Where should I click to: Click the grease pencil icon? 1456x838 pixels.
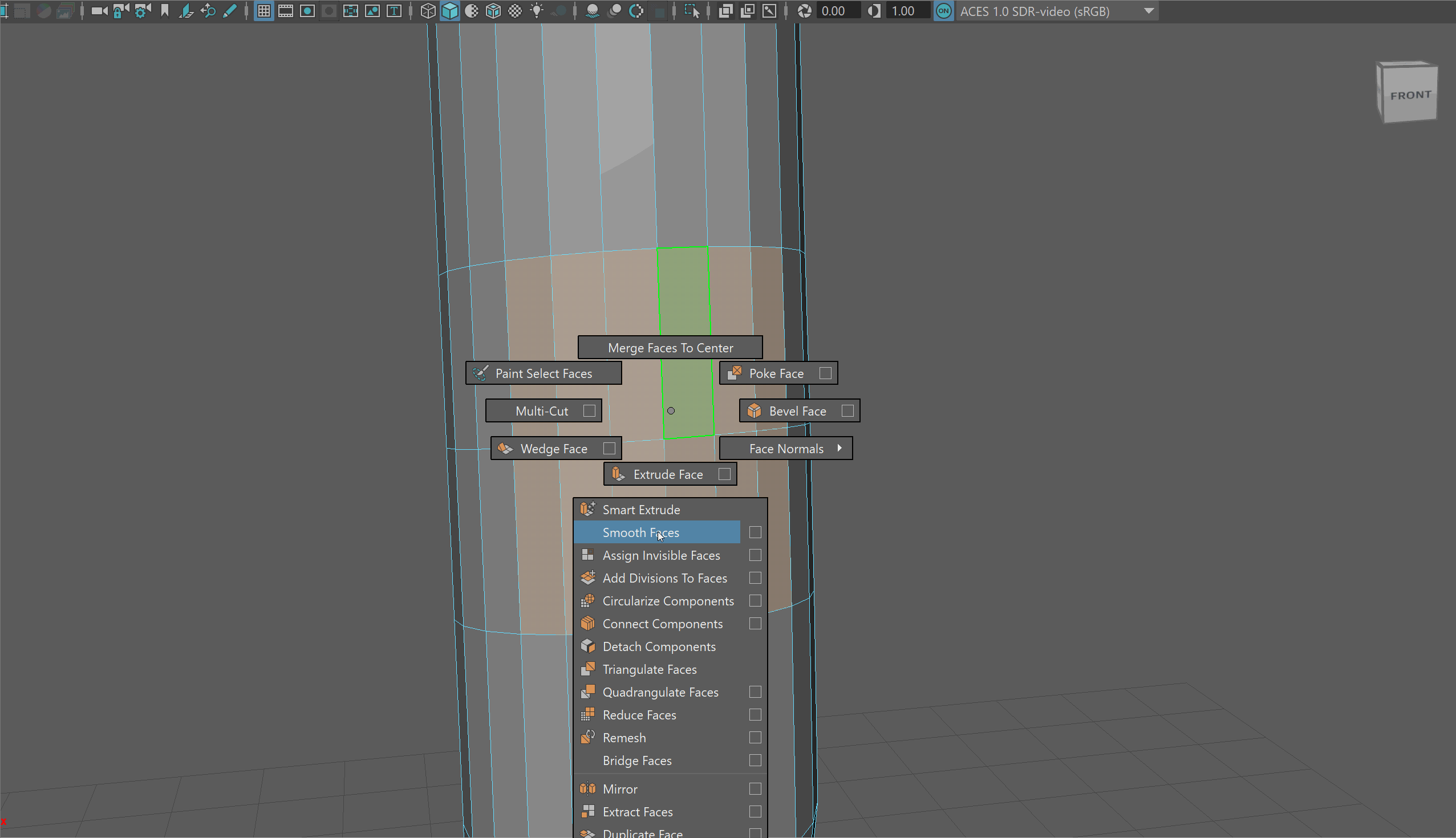click(230, 11)
